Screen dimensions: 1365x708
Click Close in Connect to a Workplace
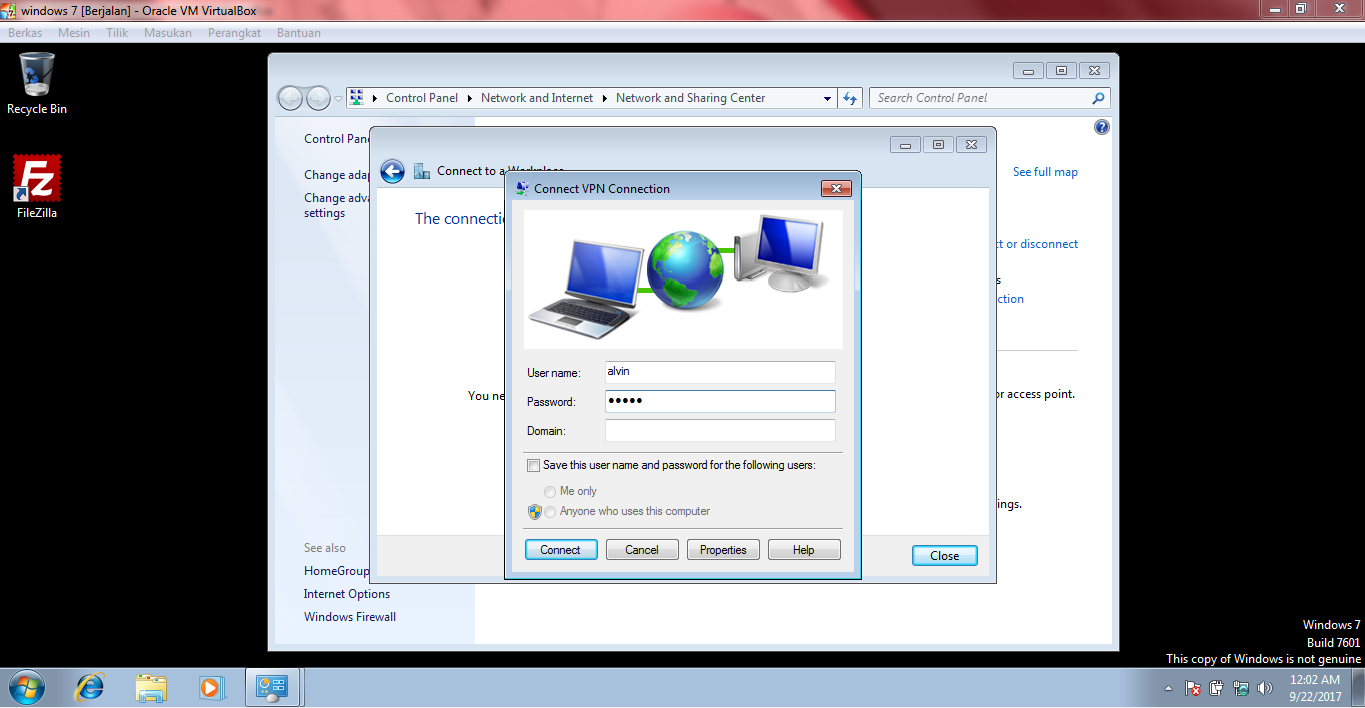[x=945, y=556]
